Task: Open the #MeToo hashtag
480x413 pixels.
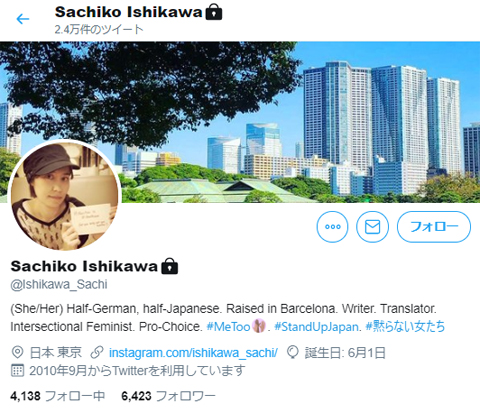Action: [x=228, y=326]
